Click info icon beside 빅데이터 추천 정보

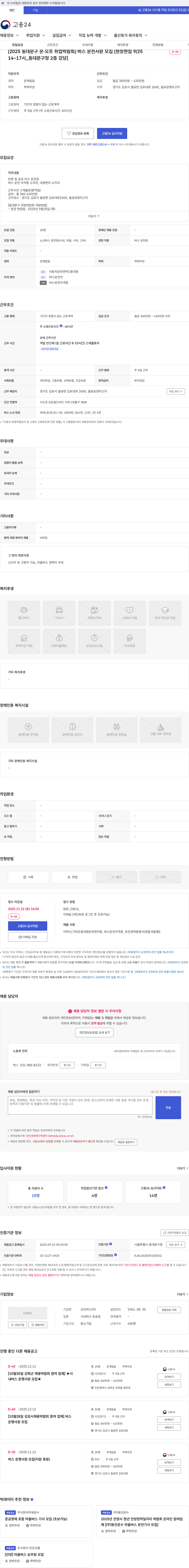tap(32, 1499)
